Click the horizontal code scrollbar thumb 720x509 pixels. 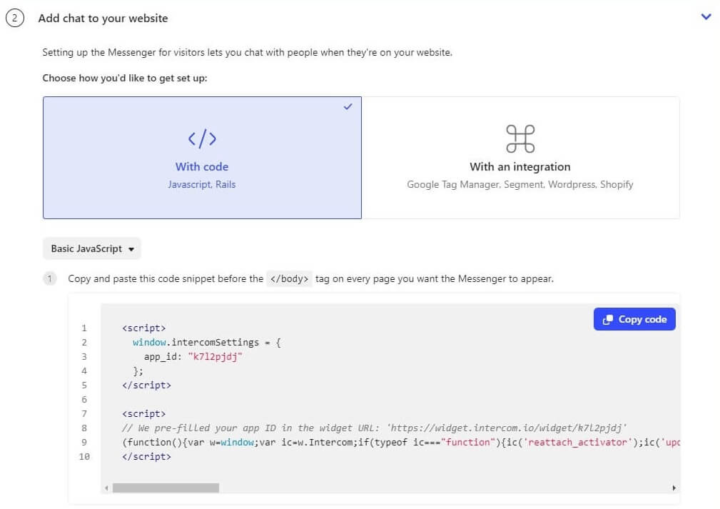coord(151,488)
